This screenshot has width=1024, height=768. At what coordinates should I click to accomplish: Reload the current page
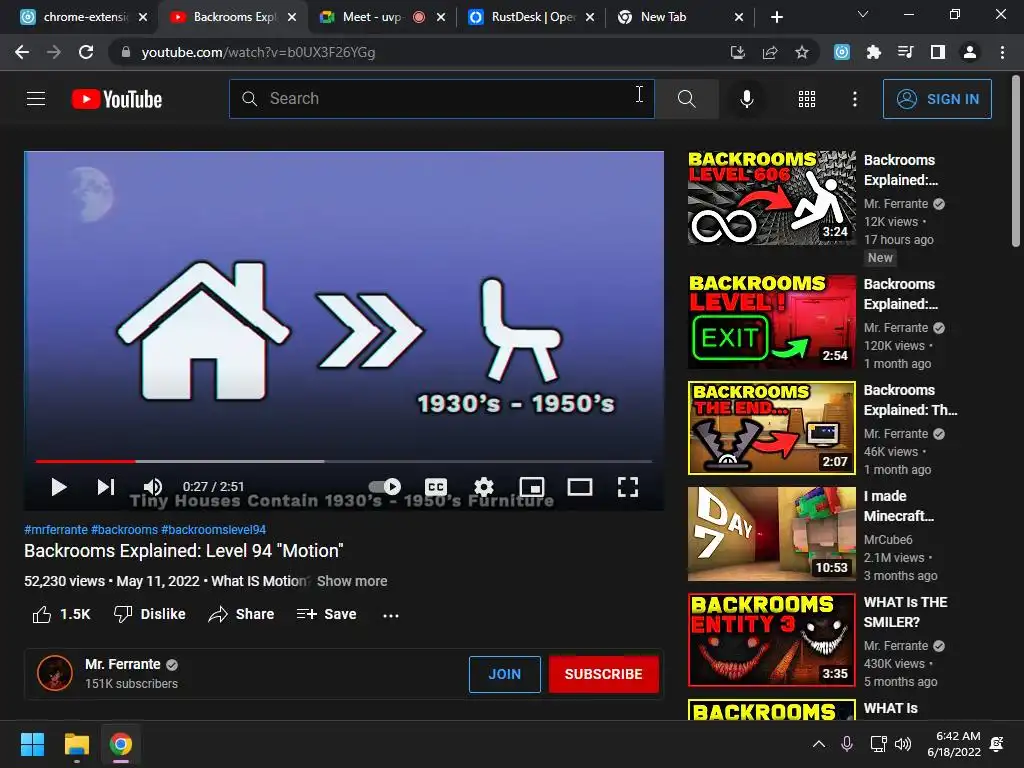coord(86,52)
